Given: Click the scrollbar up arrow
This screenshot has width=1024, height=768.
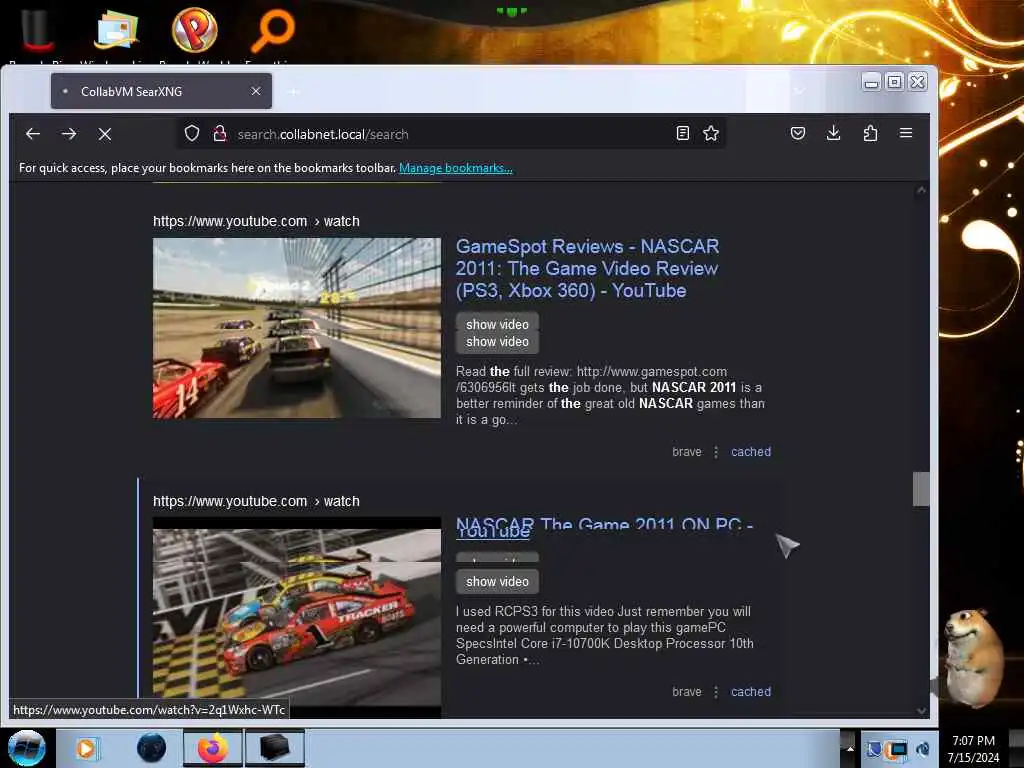Looking at the screenshot, I should pyautogui.click(x=921, y=191).
